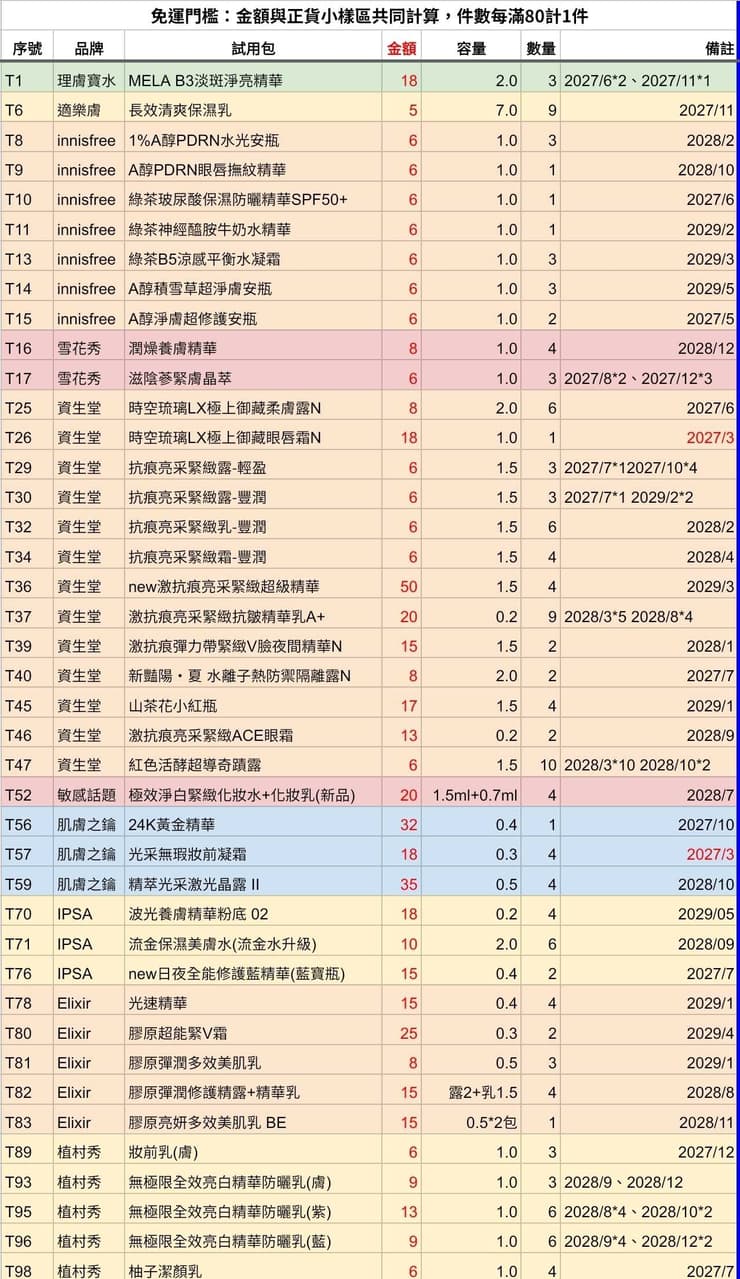Select MELA B3淡斑淨亮精華 product cell
This screenshot has height=1279, width=740.
pyautogui.click(x=253, y=80)
